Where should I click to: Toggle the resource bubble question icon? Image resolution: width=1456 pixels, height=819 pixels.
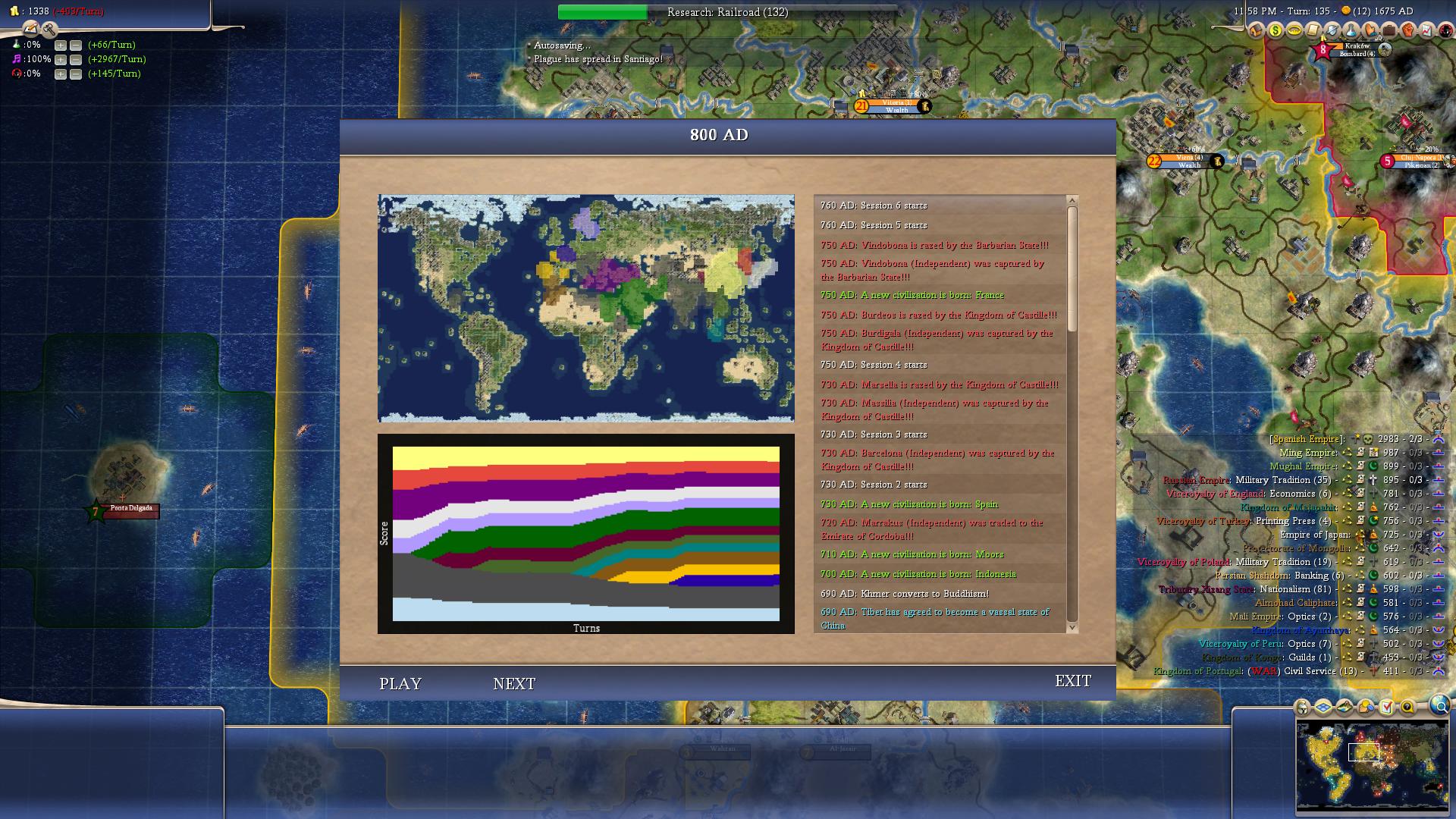[1408, 708]
